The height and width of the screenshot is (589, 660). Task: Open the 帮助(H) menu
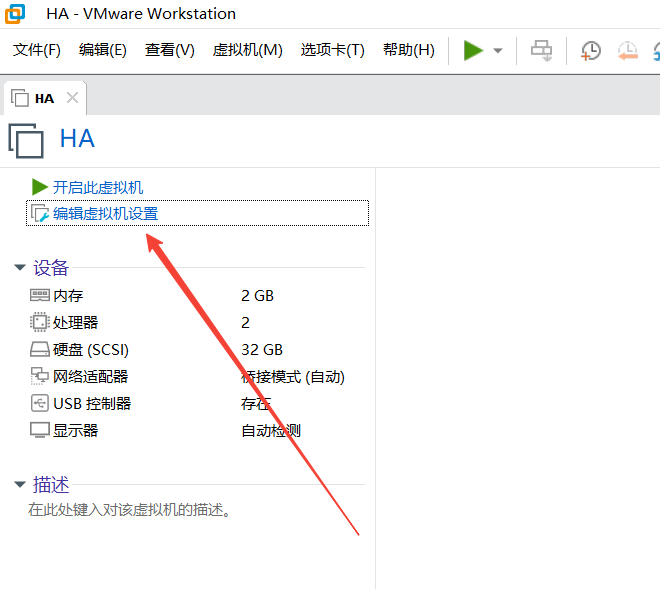[409, 50]
